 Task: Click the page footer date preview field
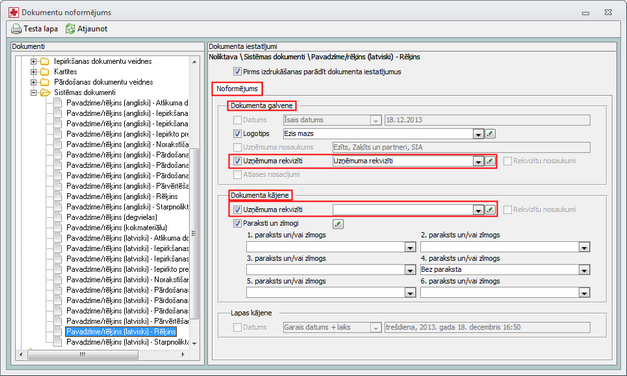point(487,328)
